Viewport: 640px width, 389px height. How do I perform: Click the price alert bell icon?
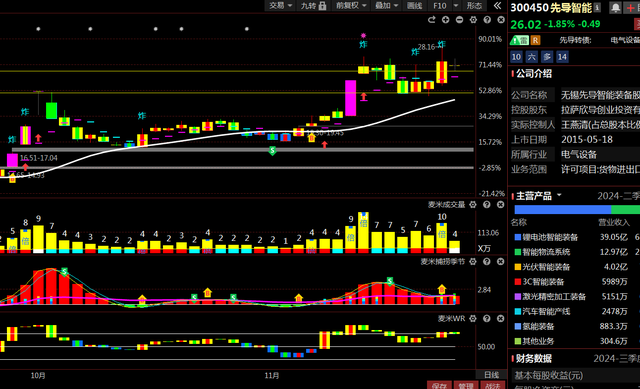616,7
